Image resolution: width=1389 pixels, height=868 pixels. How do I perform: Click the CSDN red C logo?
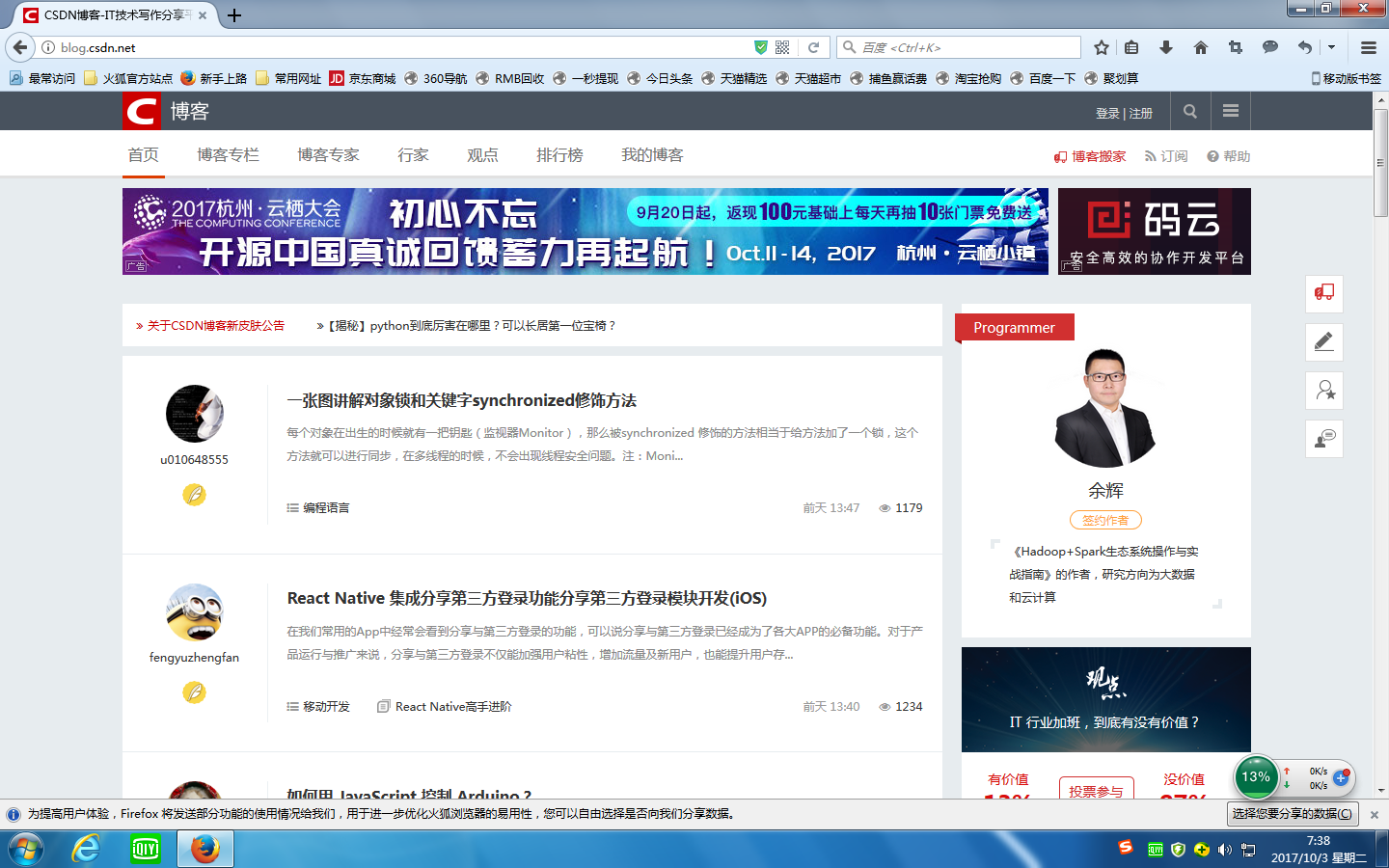pos(142,112)
